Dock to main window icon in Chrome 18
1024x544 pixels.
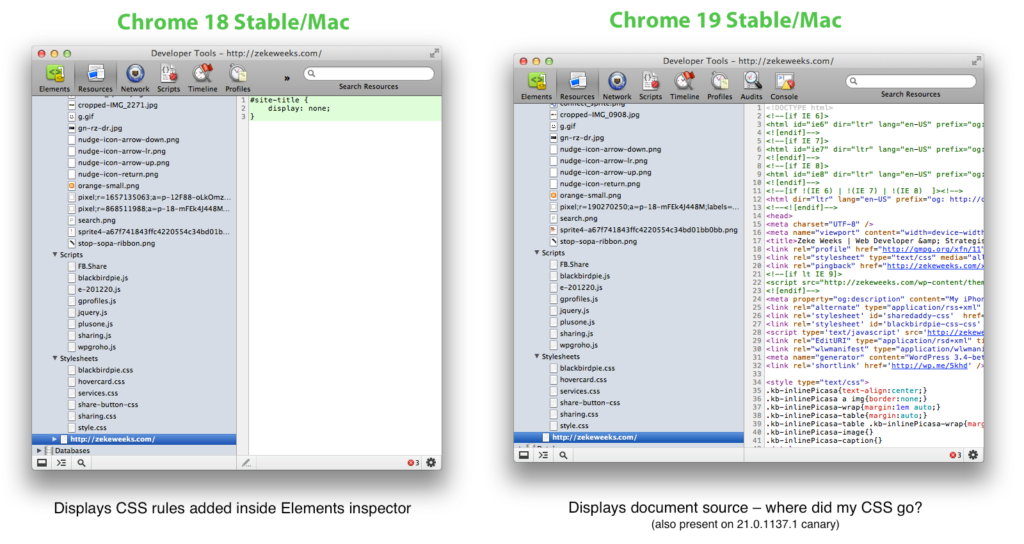(42, 463)
